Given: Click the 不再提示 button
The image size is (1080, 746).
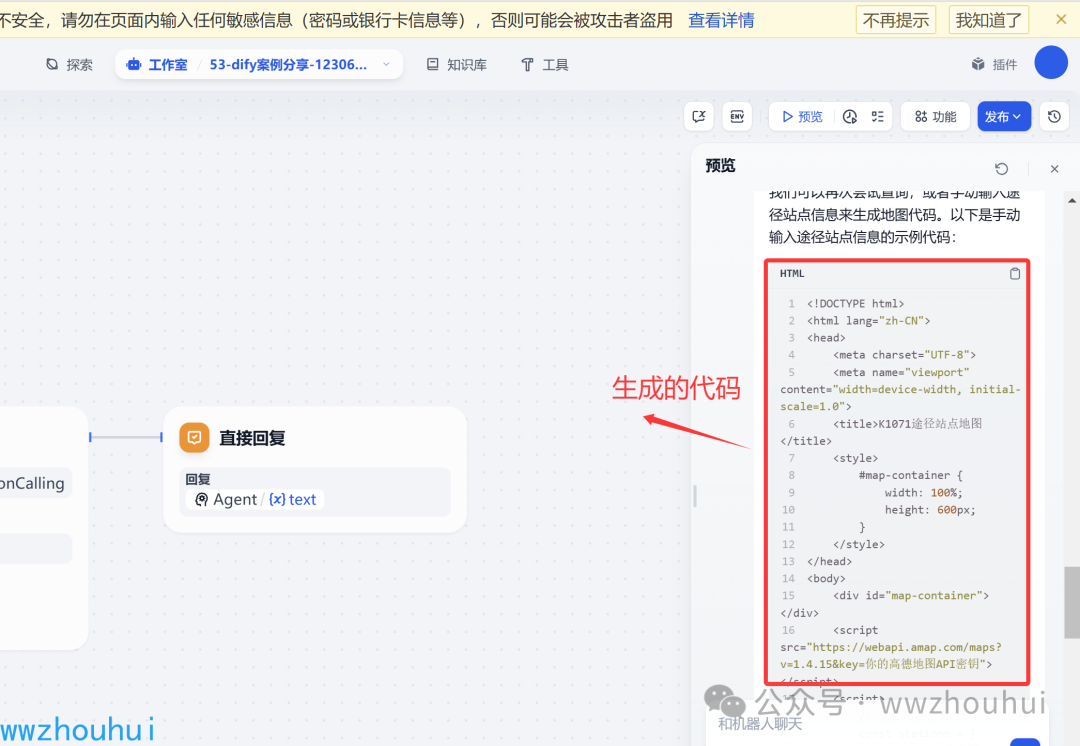Looking at the screenshot, I should pyautogui.click(x=896, y=20).
